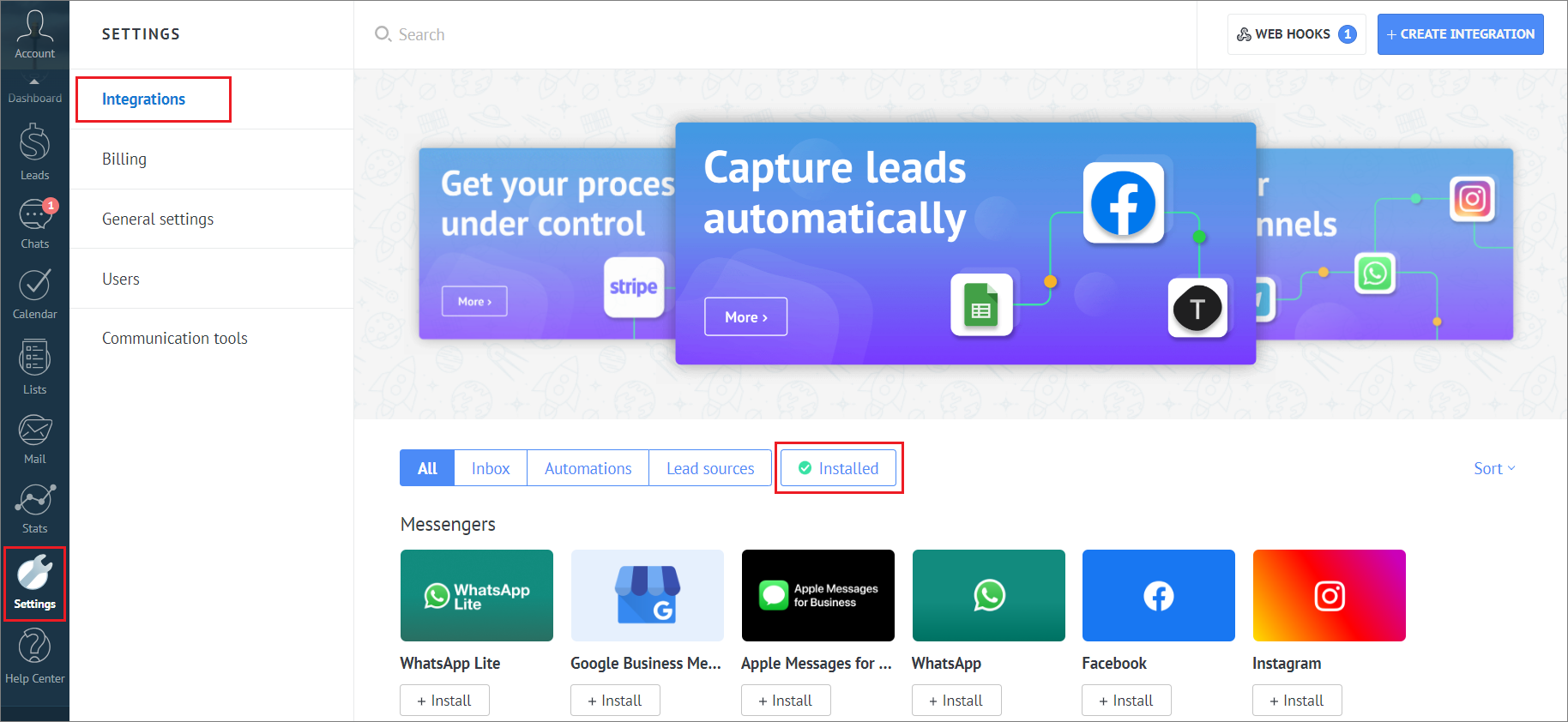The height and width of the screenshot is (722, 1568).
Task: Click the Stripe logo in banner
Action: (634, 287)
